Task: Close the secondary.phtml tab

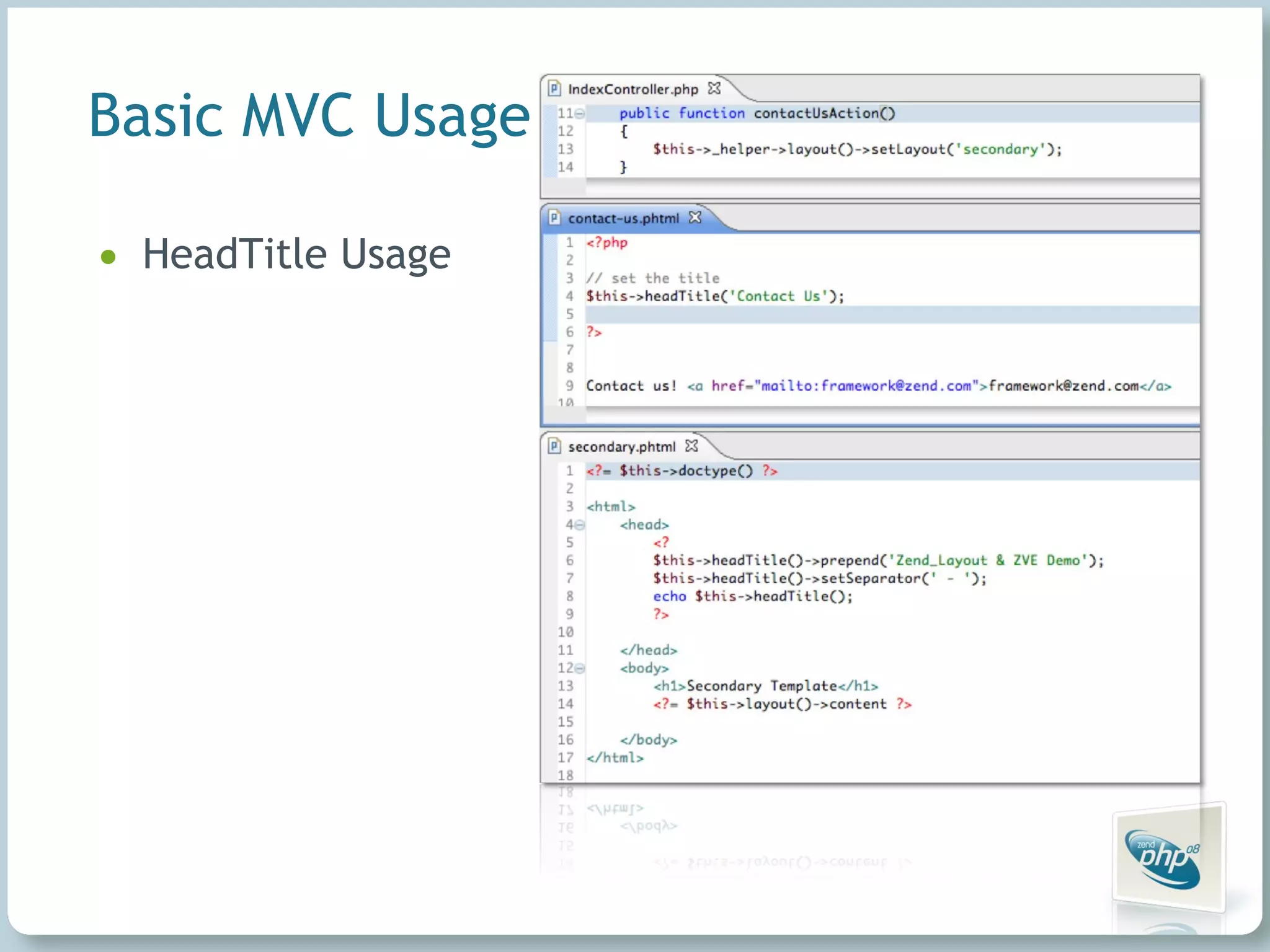Action: pos(691,446)
